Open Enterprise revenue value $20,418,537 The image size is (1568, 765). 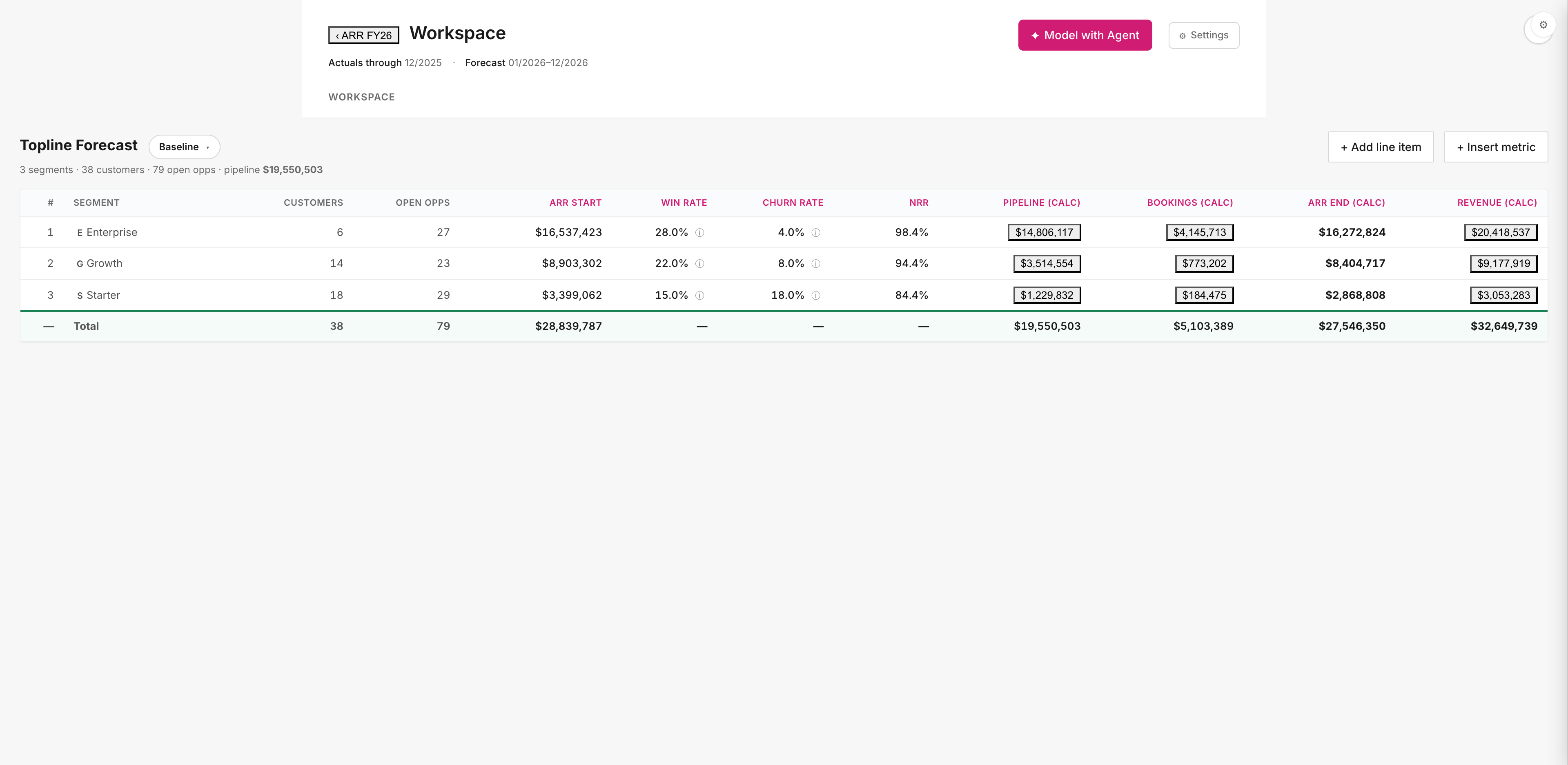pyautogui.click(x=1501, y=233)
